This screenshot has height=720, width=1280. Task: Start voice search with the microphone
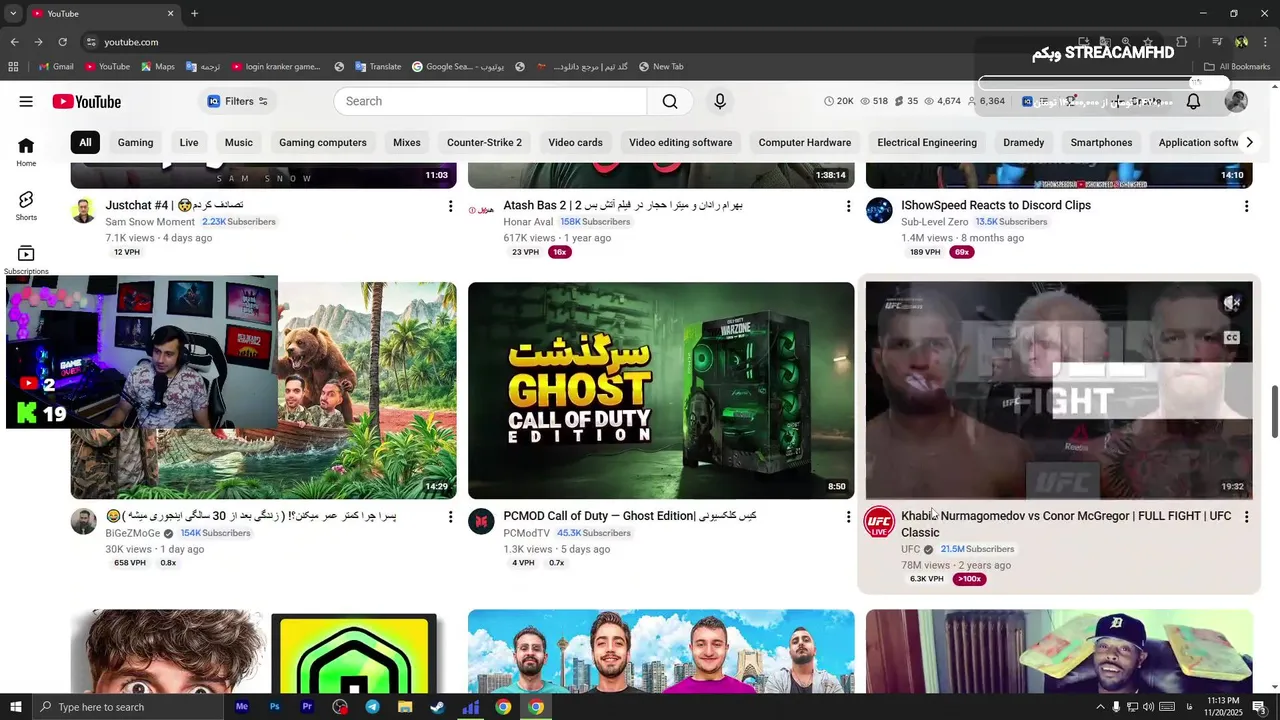point(719,101)
